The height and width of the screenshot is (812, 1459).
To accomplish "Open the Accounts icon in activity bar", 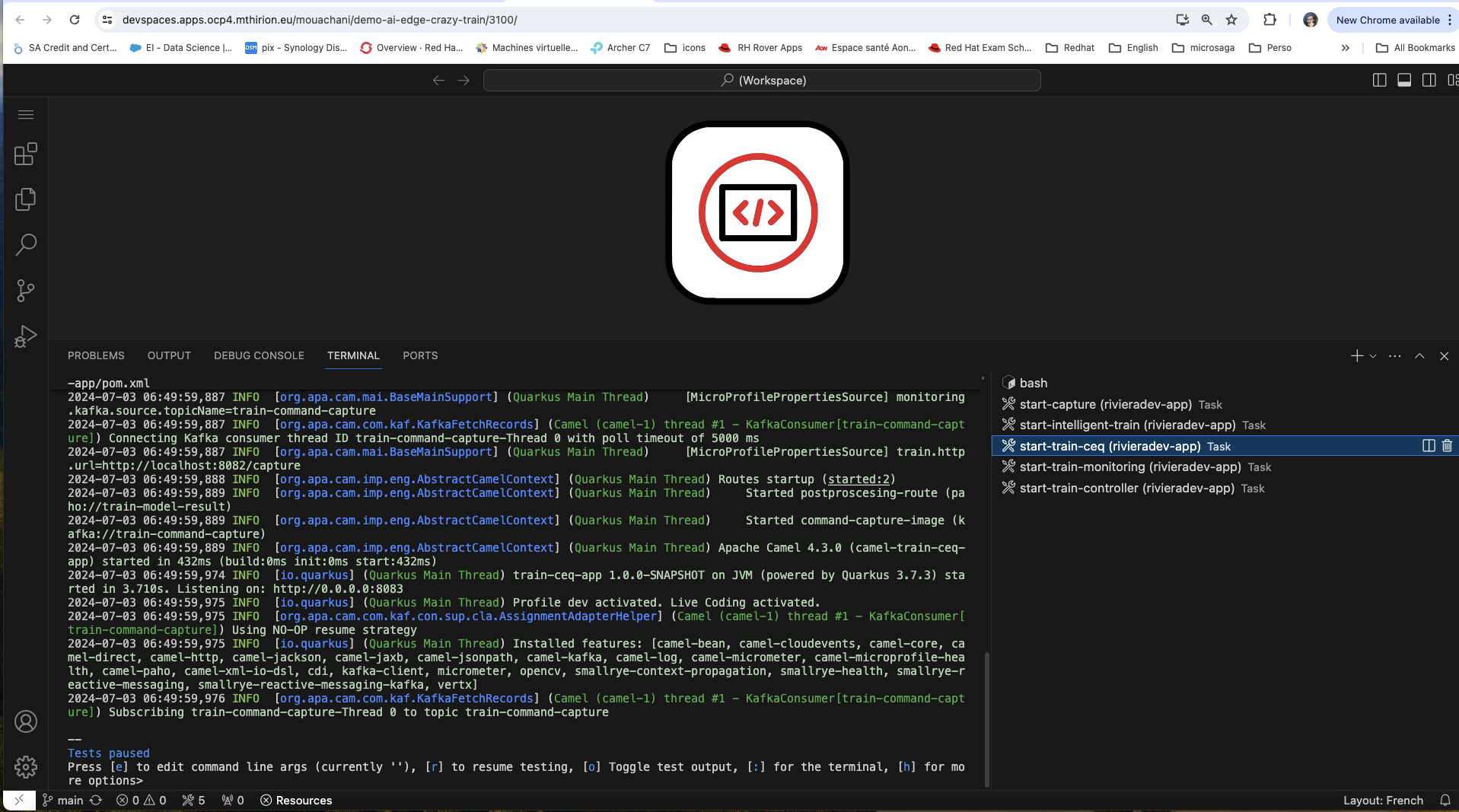I will pyautogui.click(x=25, y=721).
